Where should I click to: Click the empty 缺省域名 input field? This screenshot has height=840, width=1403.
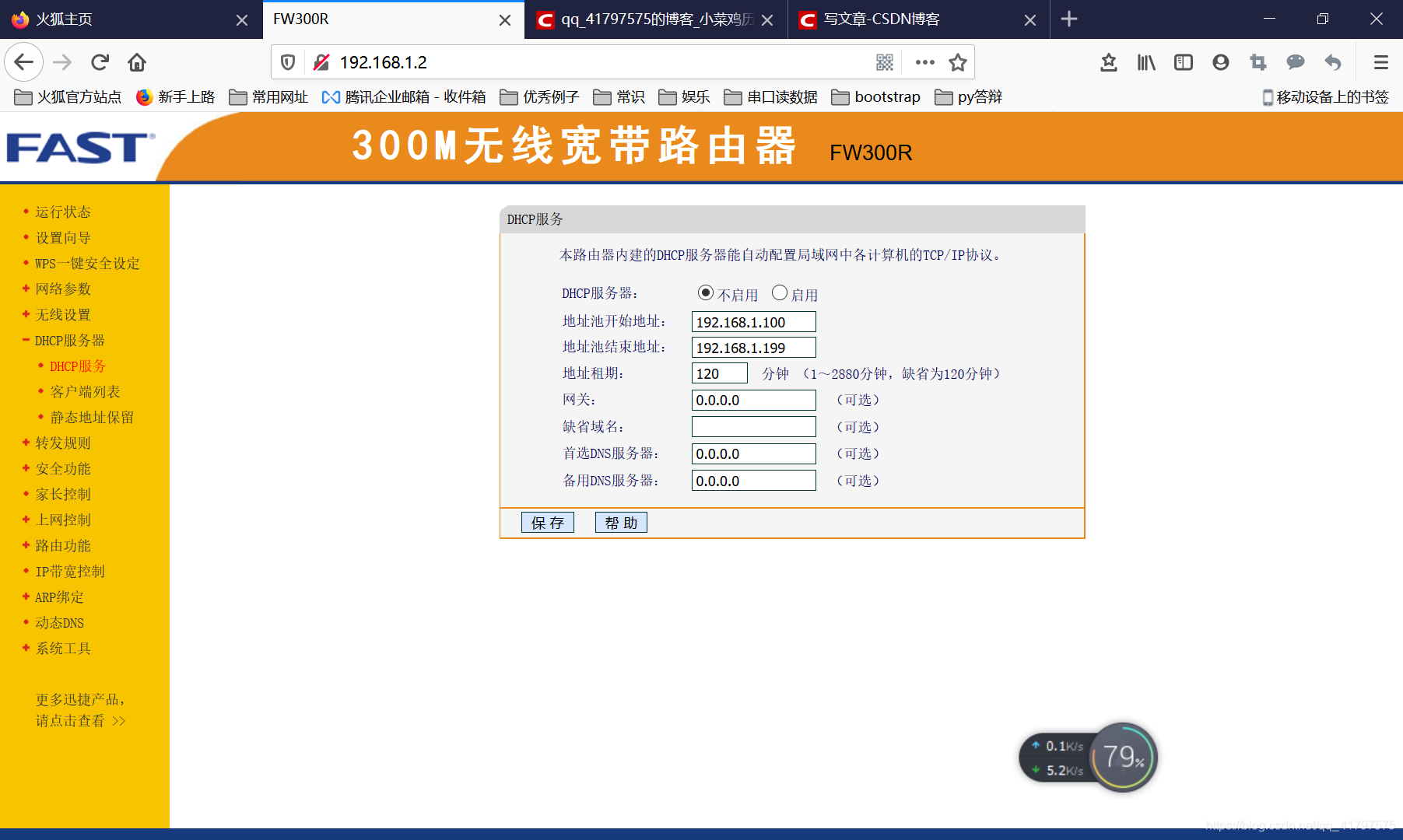tap(753, 427)
